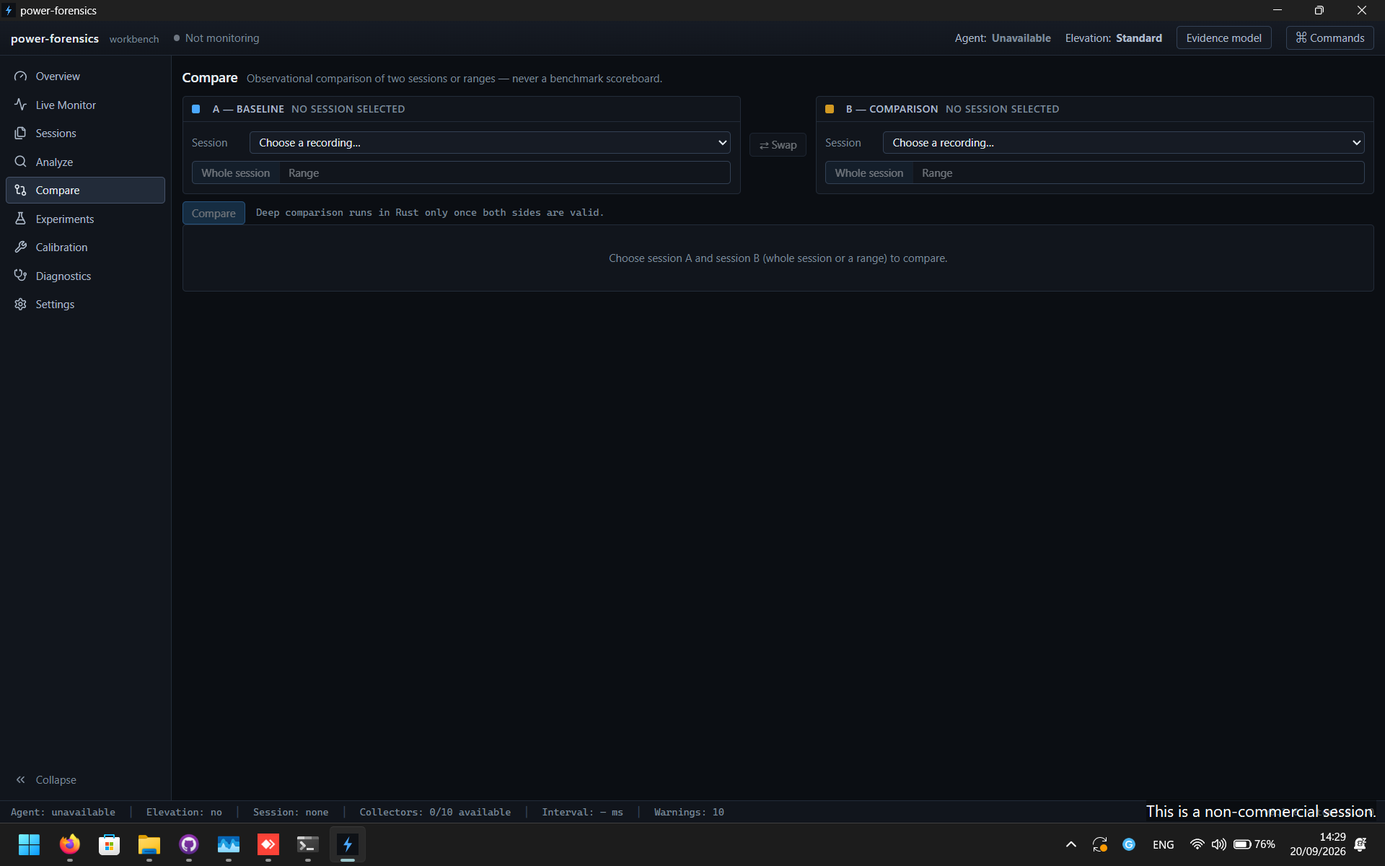Open Diagnostics from sidebar
This screenshot has height=866, width=1385.
pyautogui.click(x=85, y=276)
